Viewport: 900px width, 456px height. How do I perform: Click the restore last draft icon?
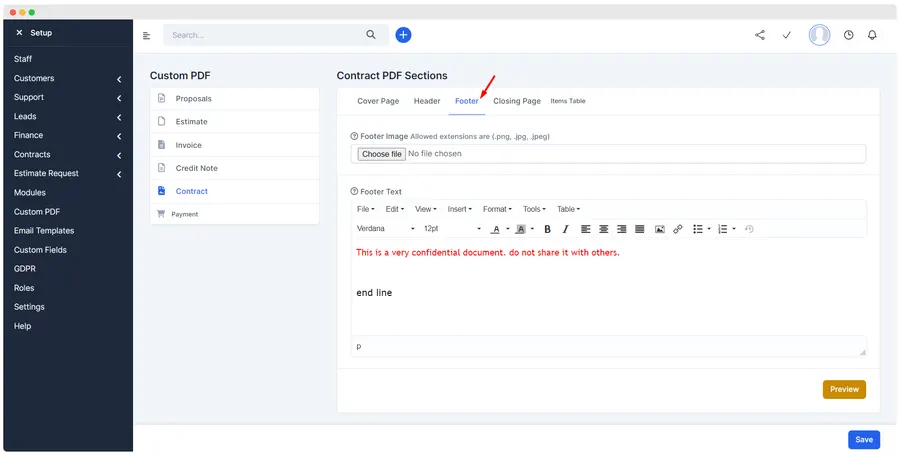[x=749, y=229]
